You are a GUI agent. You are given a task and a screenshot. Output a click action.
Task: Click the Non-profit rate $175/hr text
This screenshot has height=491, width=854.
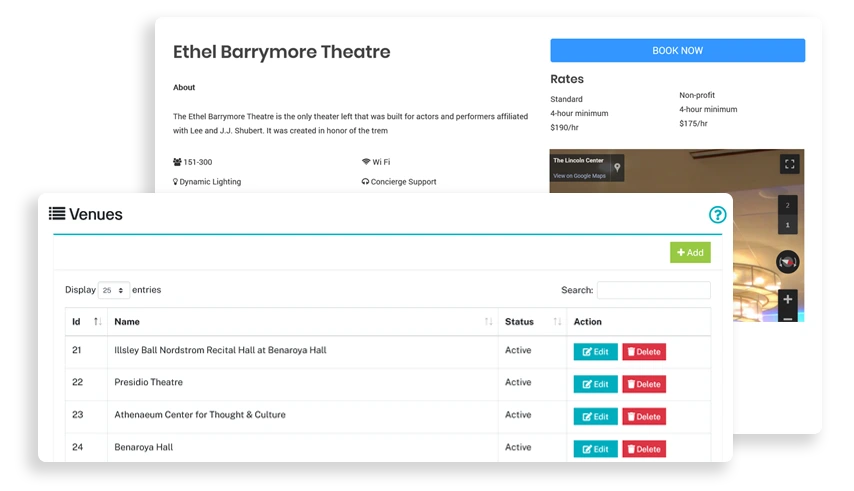pyautogui.click(x=693, y=124)
